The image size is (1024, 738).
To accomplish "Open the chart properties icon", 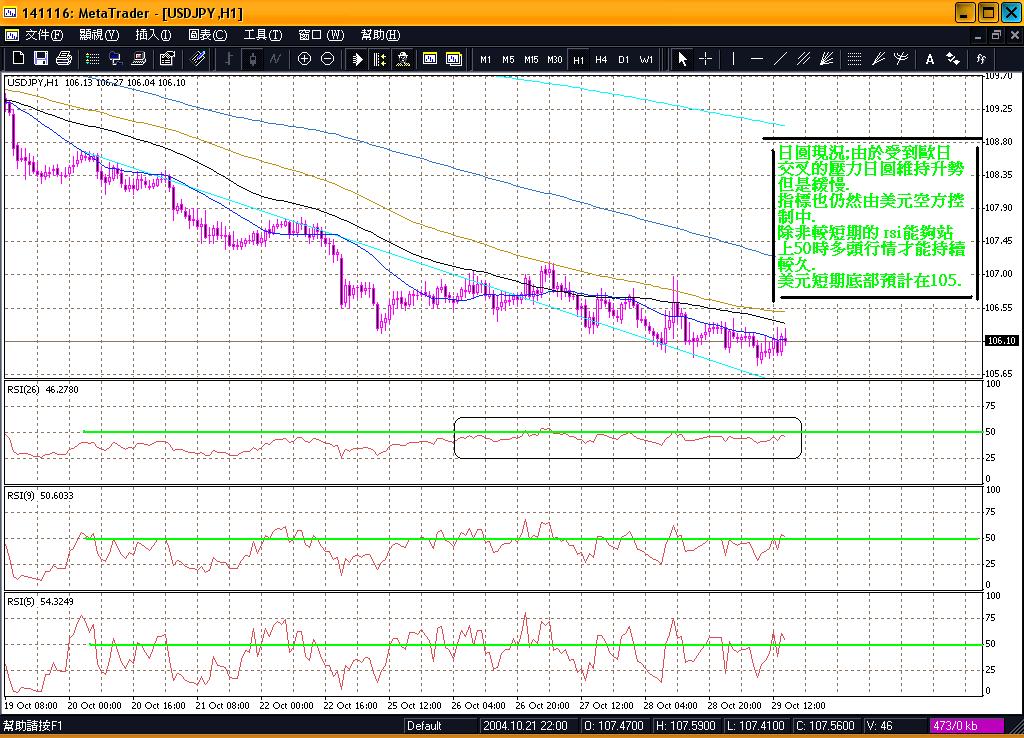I will coord(167,59).
